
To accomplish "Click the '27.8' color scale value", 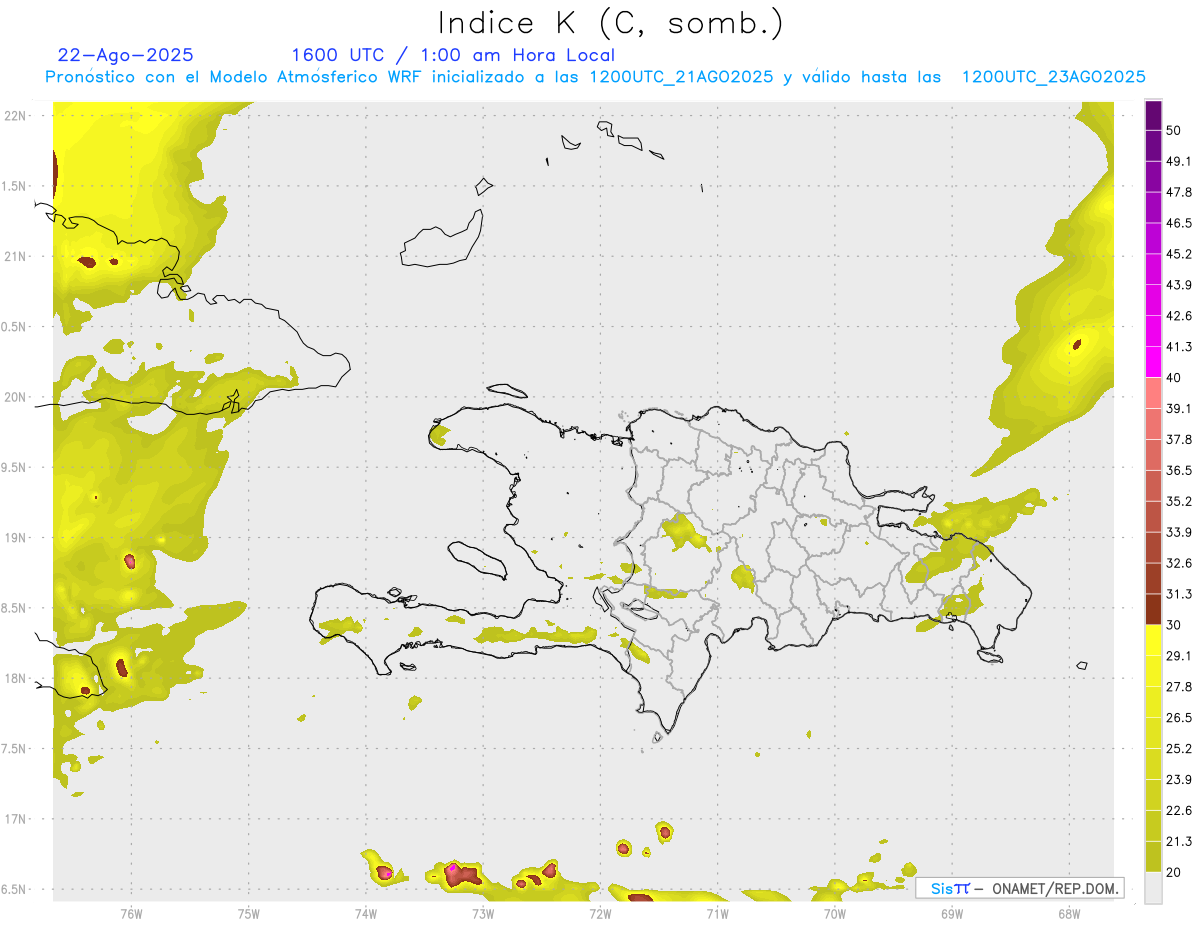I will point(1179,687).
